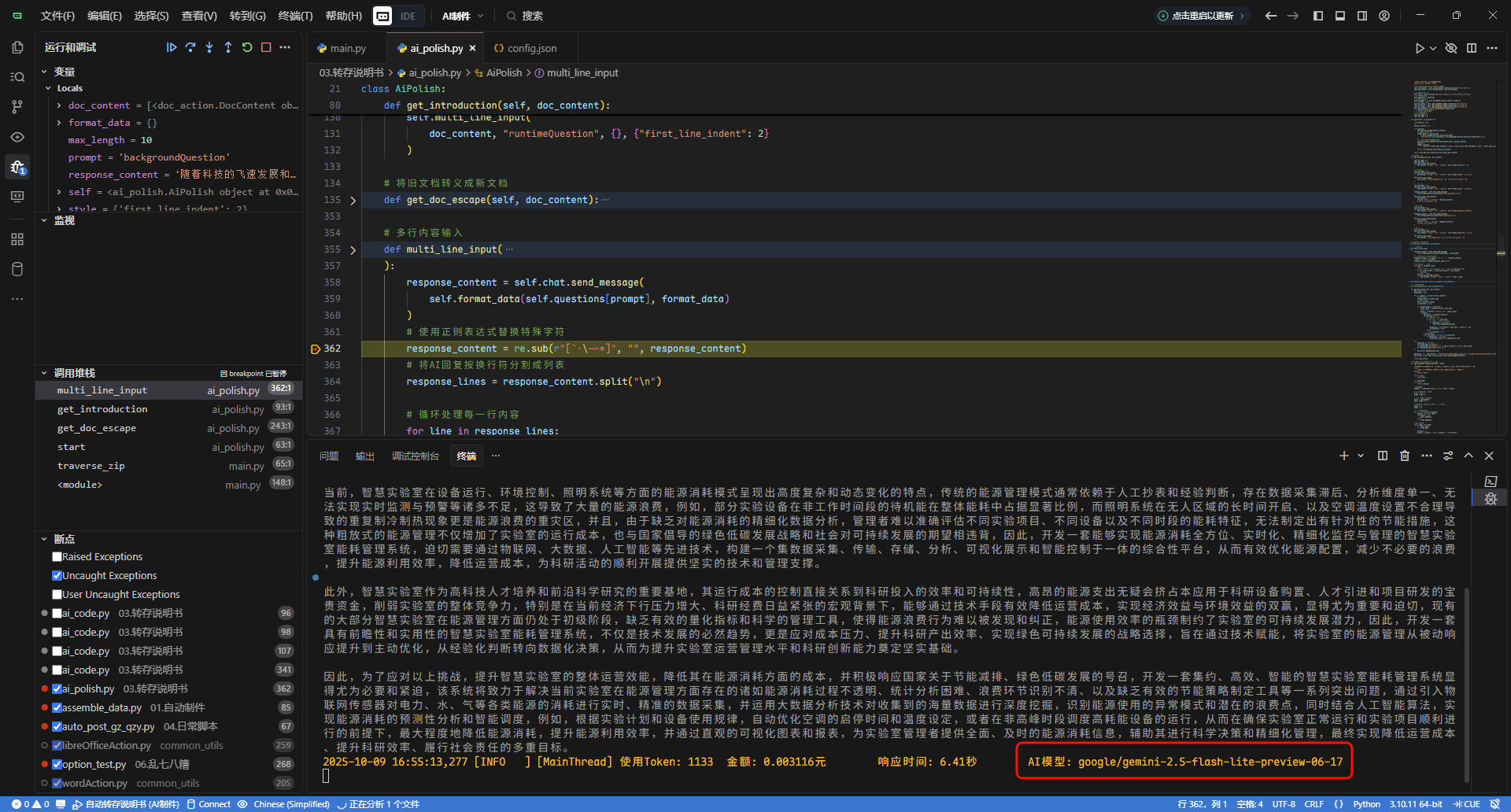Click the Restart debug session icon
Viewport: 1511px width, 812px height.
pyautogui.click(x=247, y=47)
